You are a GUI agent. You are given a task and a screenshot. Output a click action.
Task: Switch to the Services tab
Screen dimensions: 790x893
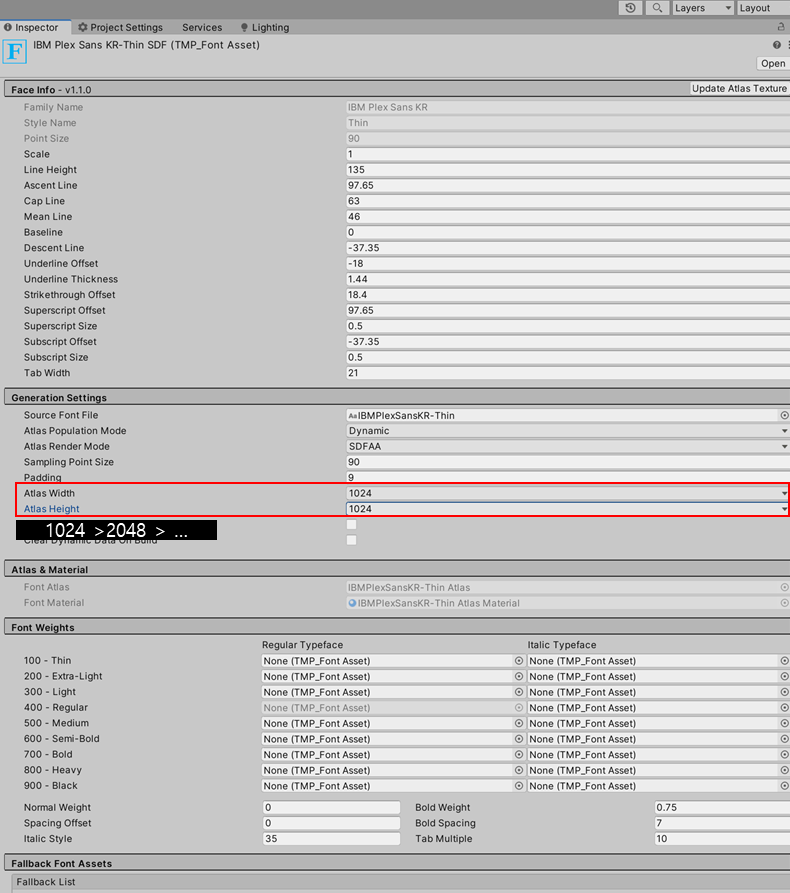(x=202, y=27)
